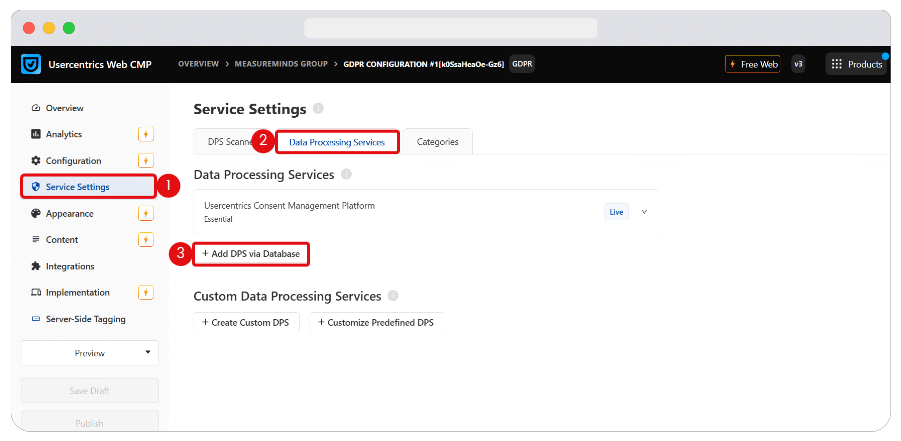Click lightning upgrade badge next to Implementation
The width and height of the screenshot is (901, 441).
point(146,293)
